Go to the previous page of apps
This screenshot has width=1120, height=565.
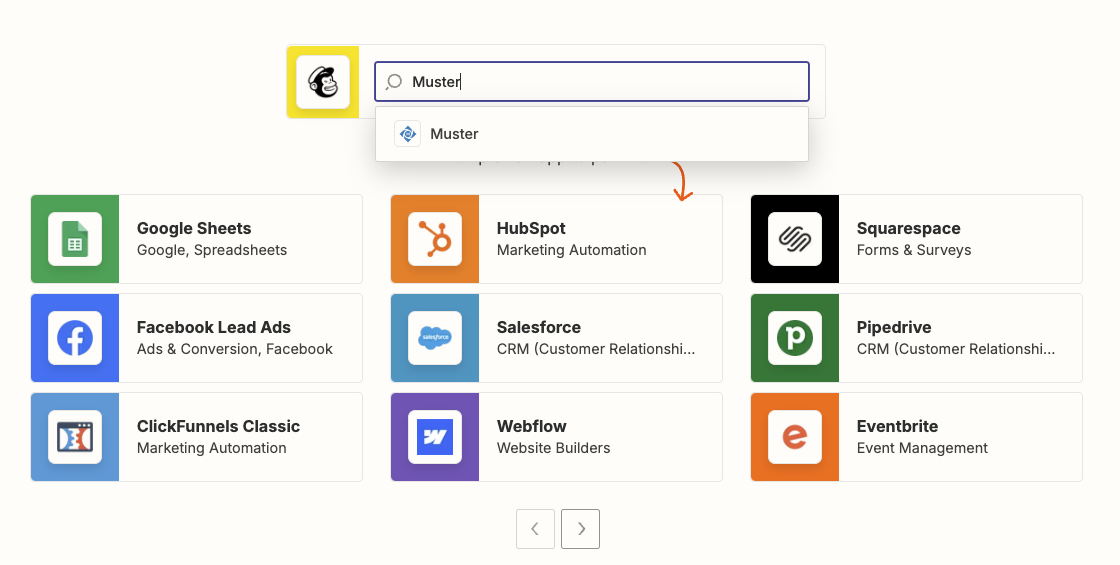(536, 529)
